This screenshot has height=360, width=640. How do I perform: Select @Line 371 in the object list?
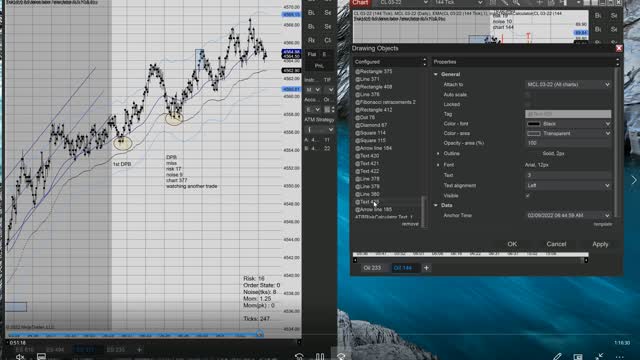367,79
